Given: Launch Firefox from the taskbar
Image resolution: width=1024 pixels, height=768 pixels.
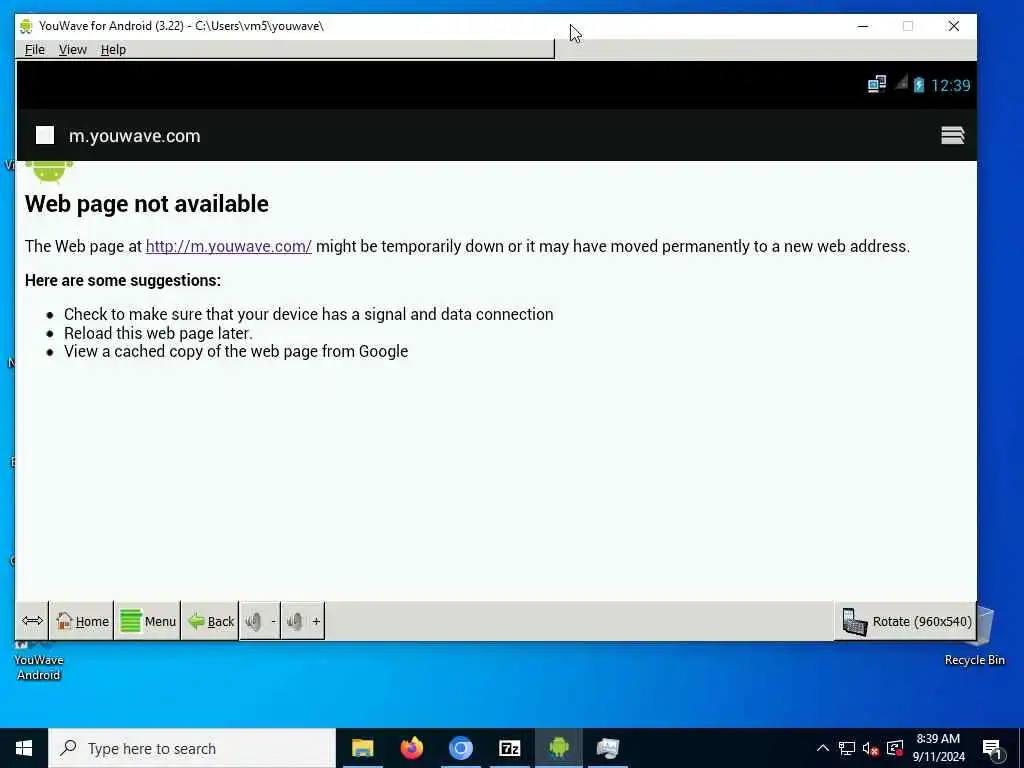Looking at the screenshot, I should (411, 748).
